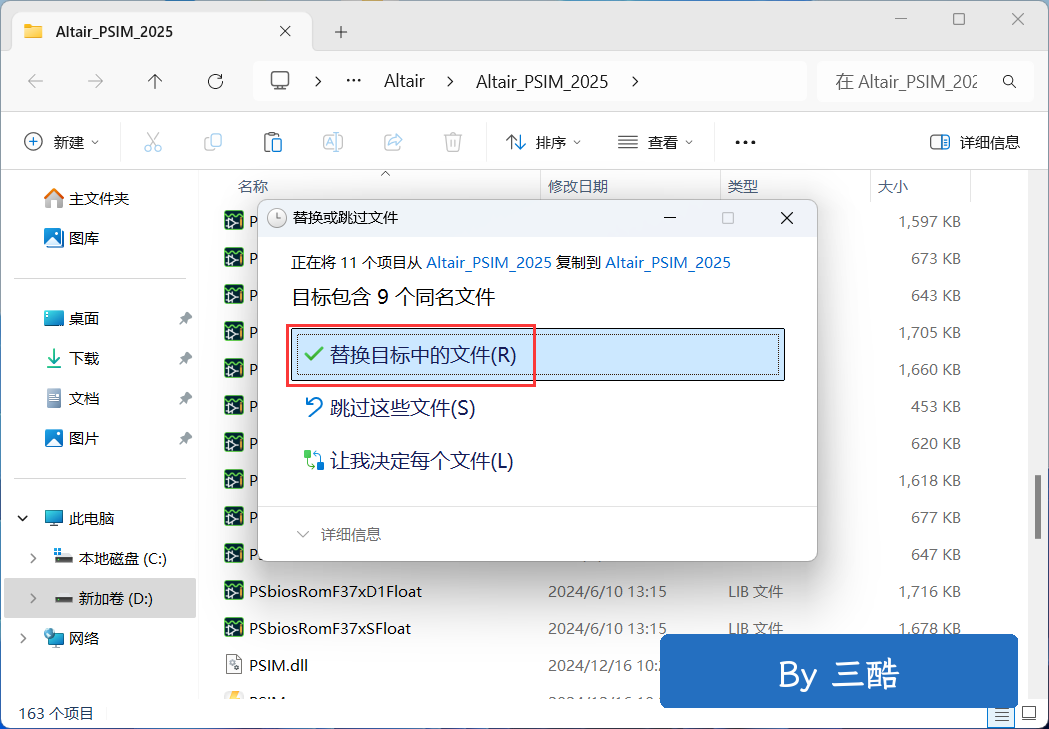Image resolution: width=1049 pixels, height=729 pixels.
Task: Click the source Altair_PSIM_2025 link before 复制到
Action: click(x=489, y=262)
